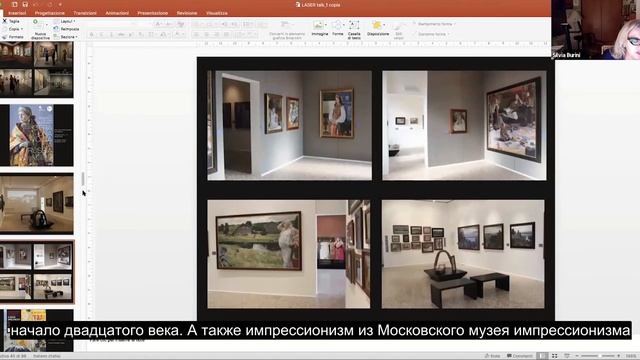640x360 pixels.
Task: Click the Forme shapes icon
Action: point(337,25)
